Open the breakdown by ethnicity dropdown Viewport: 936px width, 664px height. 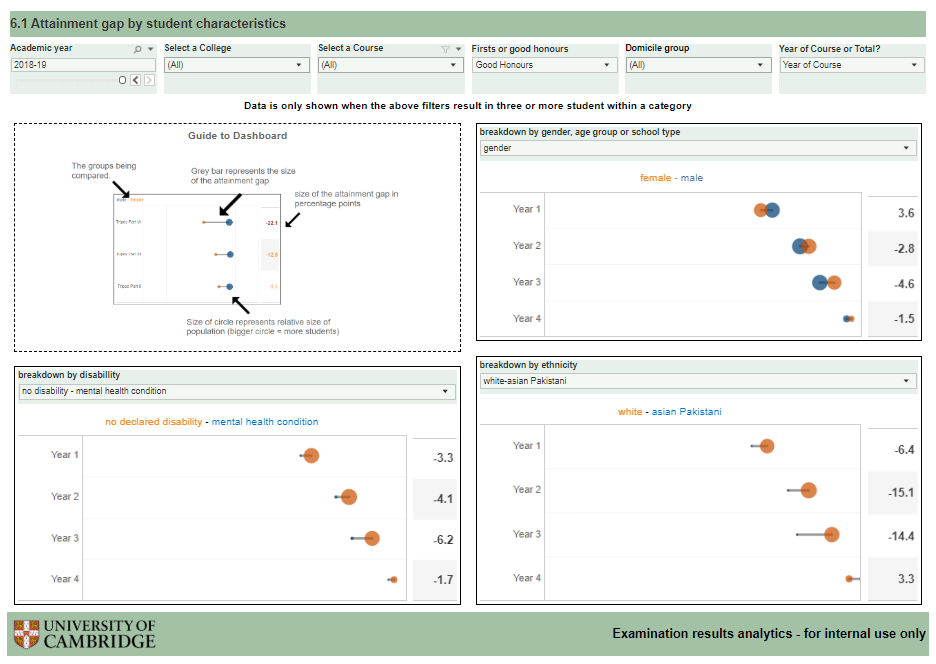click(x=698, y=381)
